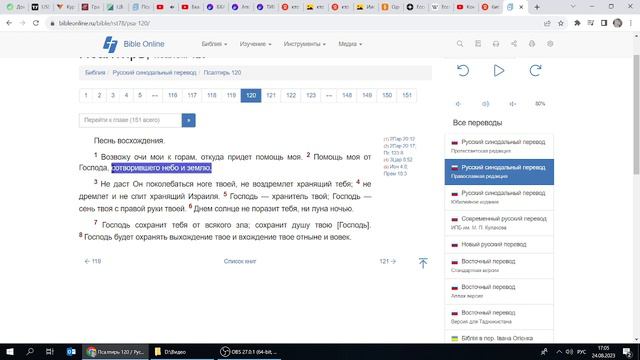The width and height of the screenshot is (640, 360).
Task: Skip audio forward with the clockwise arrow
Action: (535, 71)
